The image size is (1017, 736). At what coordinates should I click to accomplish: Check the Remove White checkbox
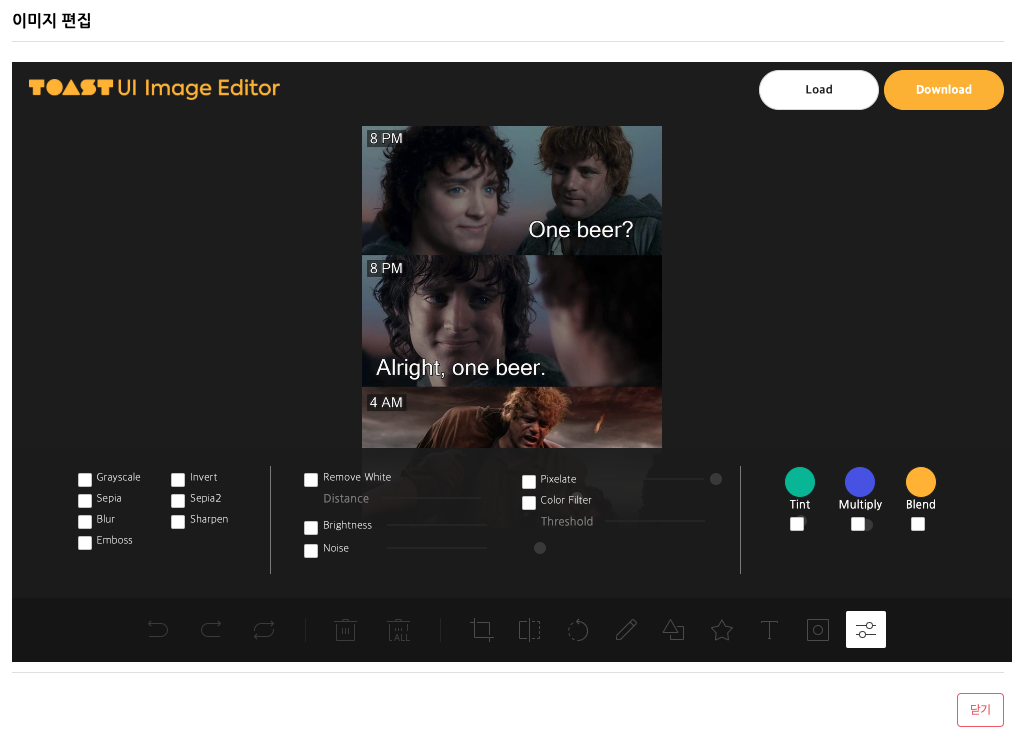311,480
